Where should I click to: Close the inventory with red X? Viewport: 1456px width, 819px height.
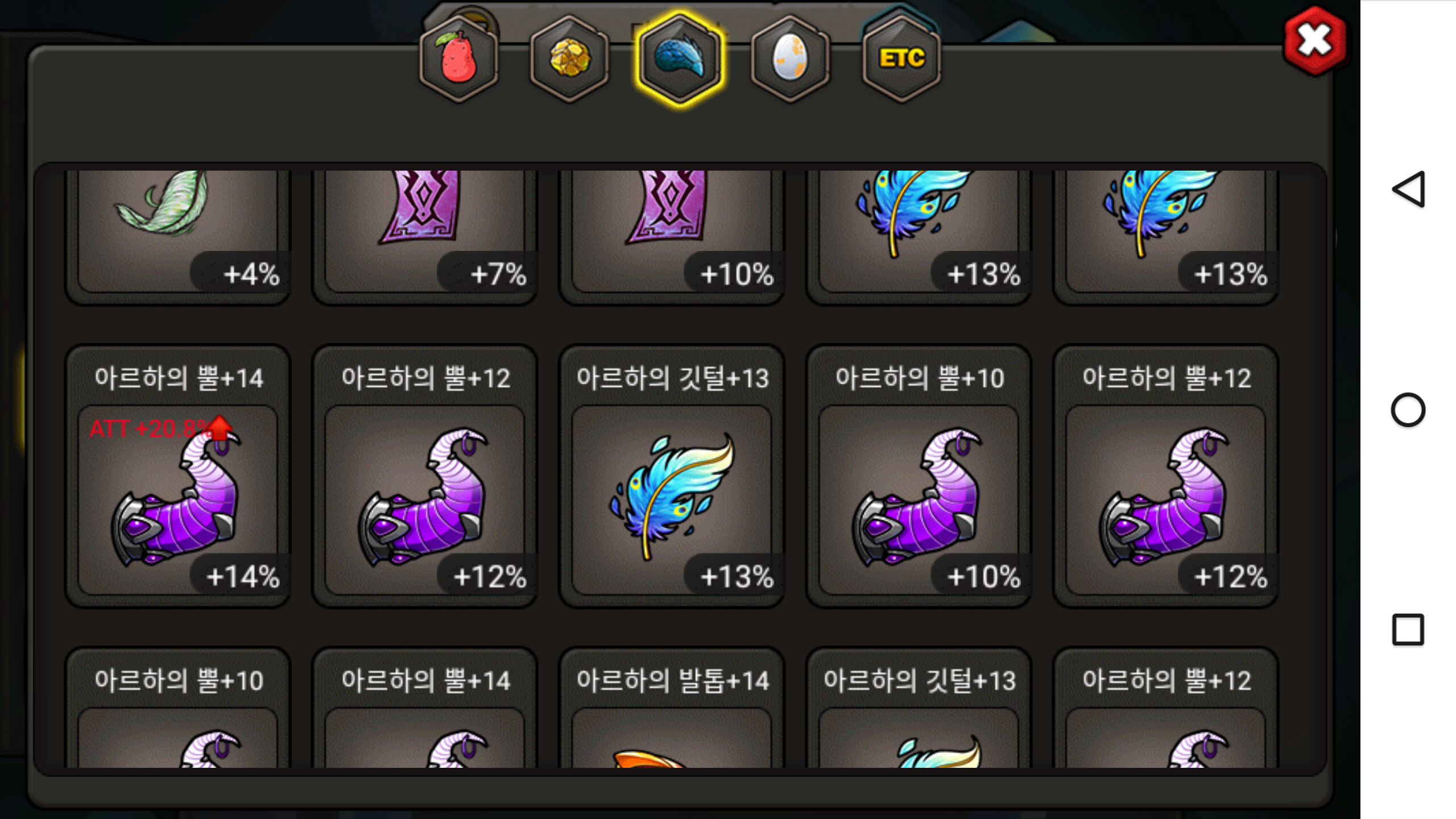click(1314, 41)
